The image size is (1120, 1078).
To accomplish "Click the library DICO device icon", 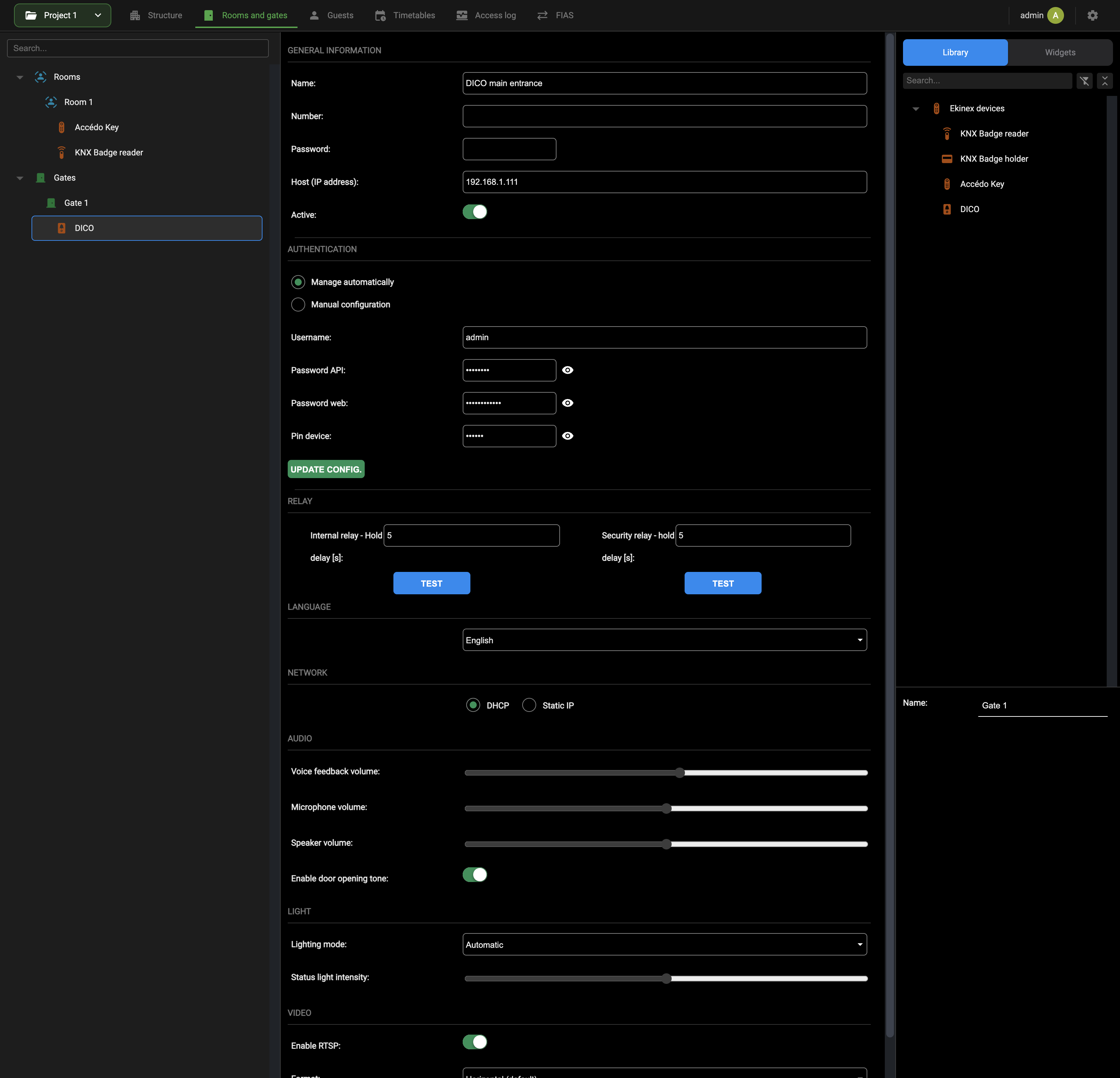I will tap(947, 209).
